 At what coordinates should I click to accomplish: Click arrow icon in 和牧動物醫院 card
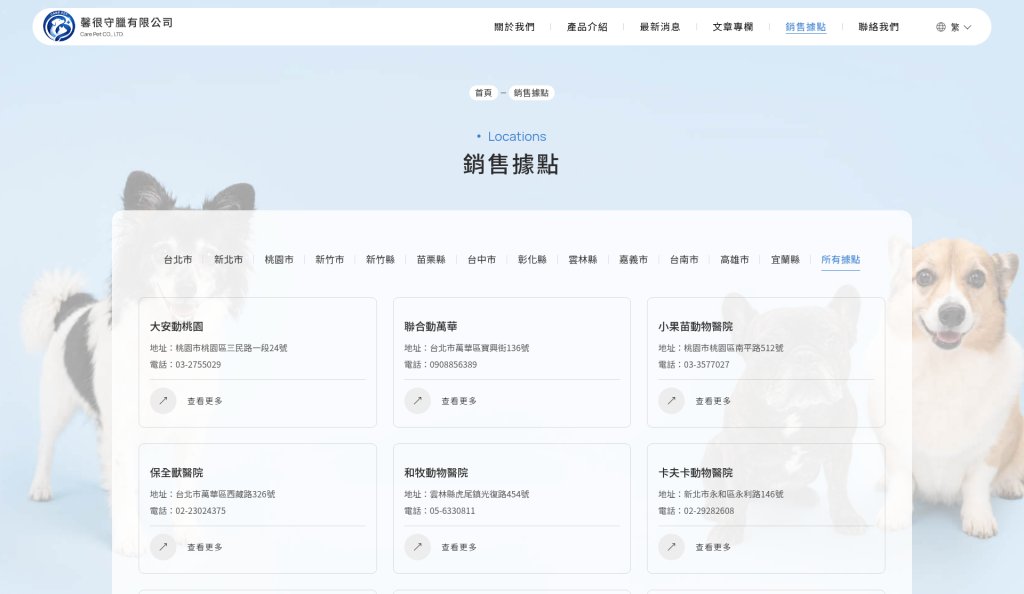coord(417,547)
